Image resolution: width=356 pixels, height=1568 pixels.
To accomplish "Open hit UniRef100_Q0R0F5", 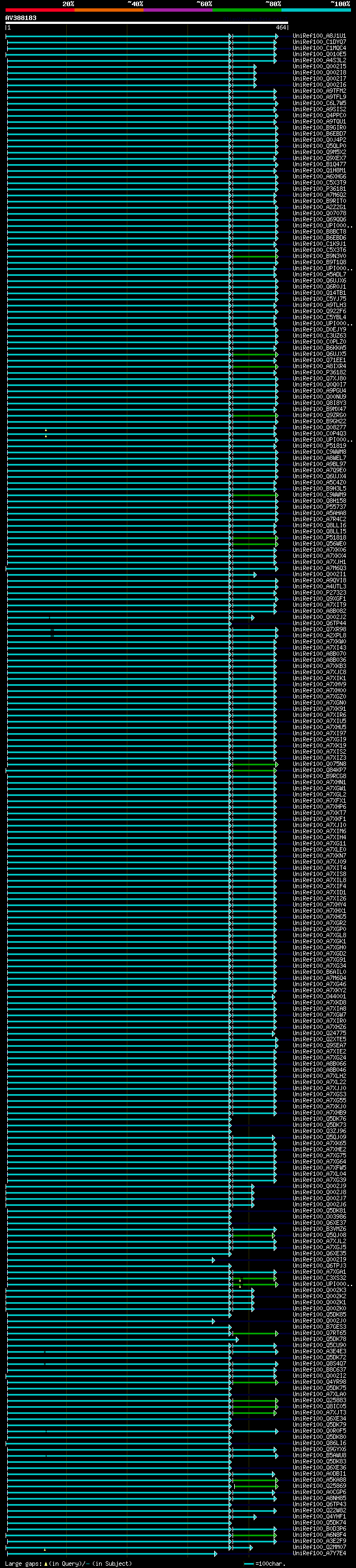I will 319,1431.
